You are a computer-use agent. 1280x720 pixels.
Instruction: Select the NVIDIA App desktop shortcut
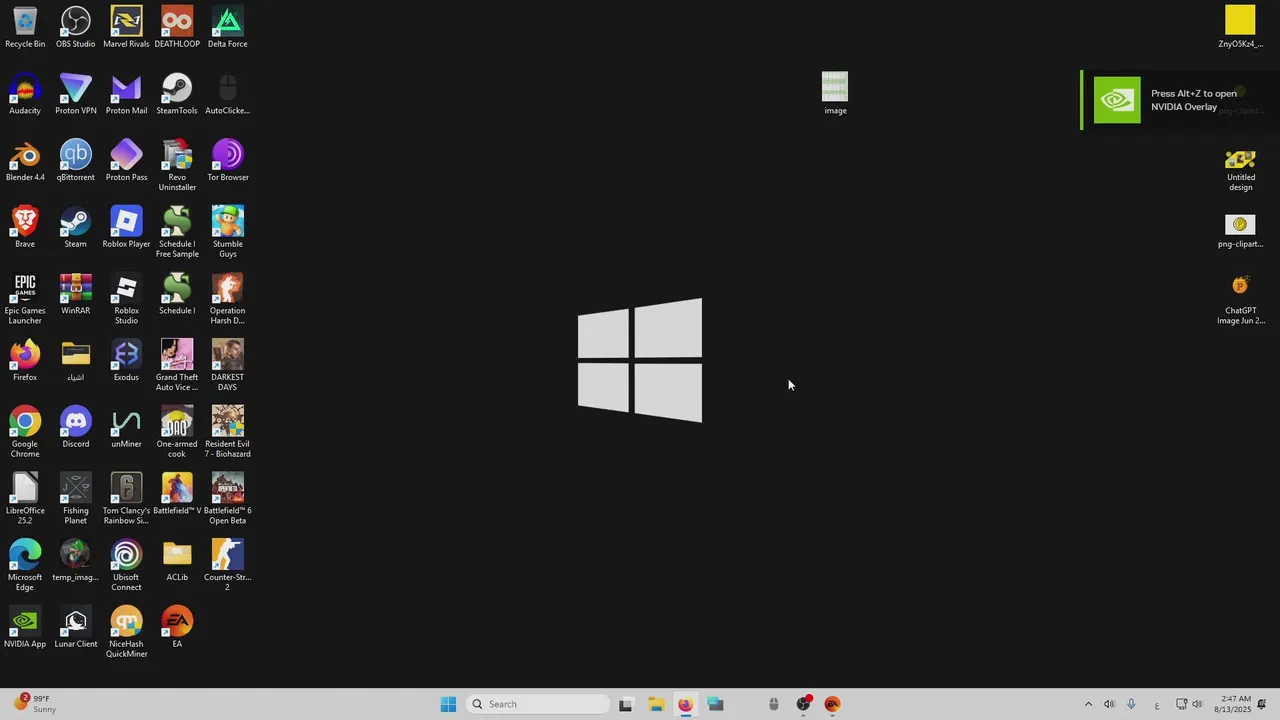coord(25,627)
